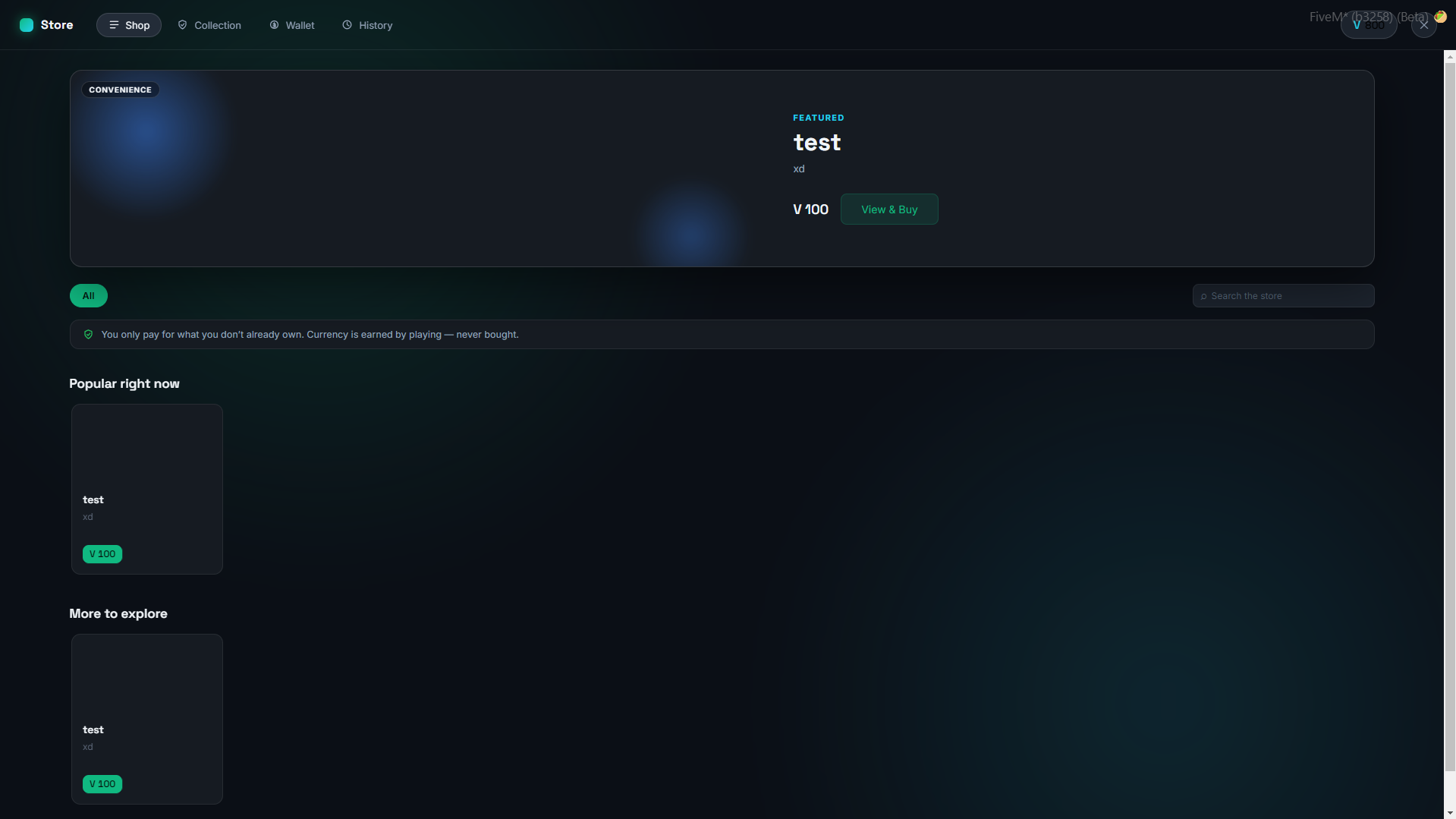Image resolution: width=1456 pixels, height=819 pixels.
Task: Click the taco emoji icon in corner
Action: [x=1440, y=17]
